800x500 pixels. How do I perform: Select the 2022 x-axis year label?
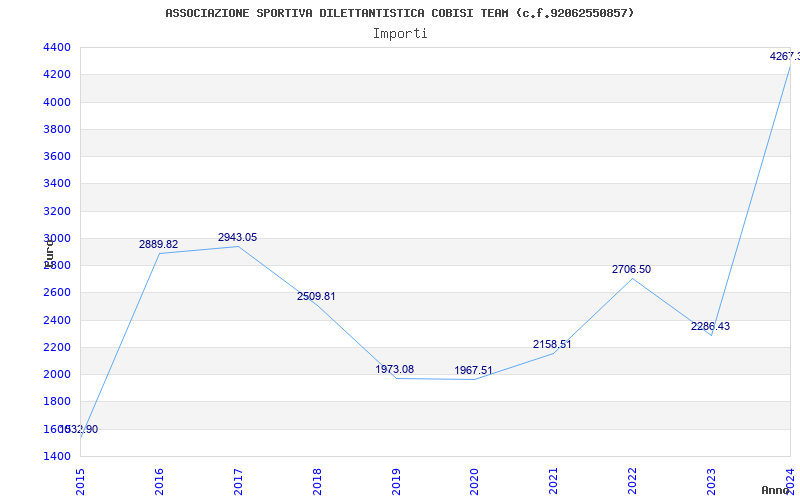632,481
